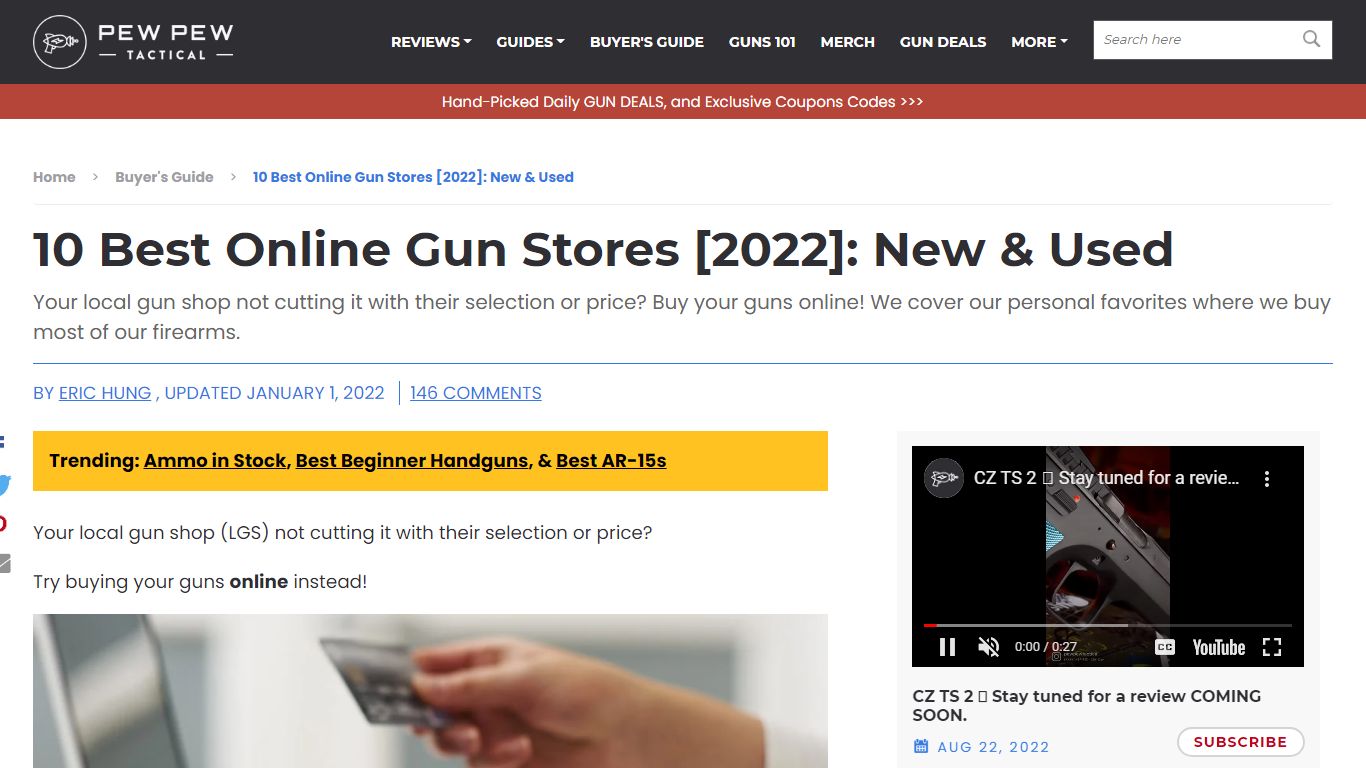Viewport: 1366px width, 768px height.
Task: Open Best Beginner Handguns link
Action: [412, 461]
